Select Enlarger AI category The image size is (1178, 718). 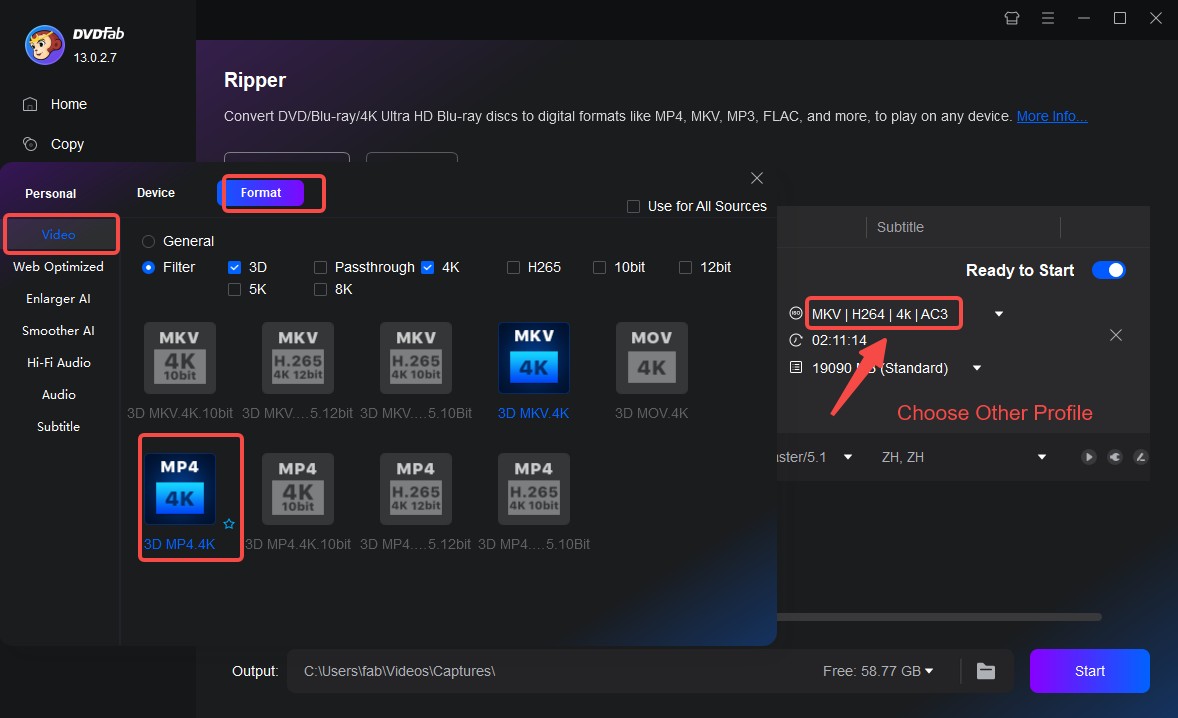[x=59, y=299]
